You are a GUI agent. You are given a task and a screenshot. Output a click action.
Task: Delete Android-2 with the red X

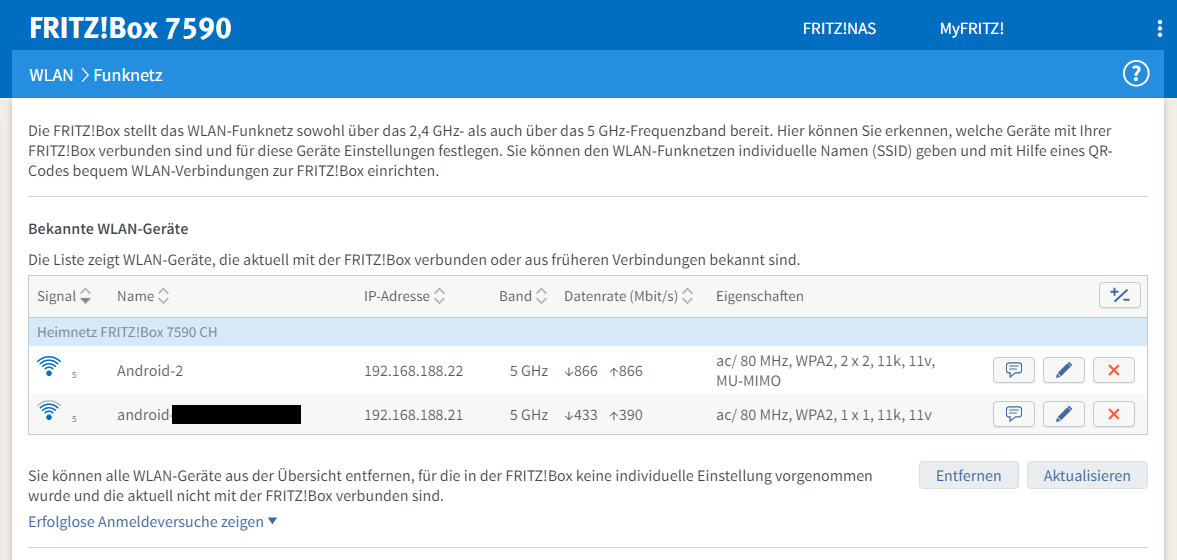pos(1113,371)
